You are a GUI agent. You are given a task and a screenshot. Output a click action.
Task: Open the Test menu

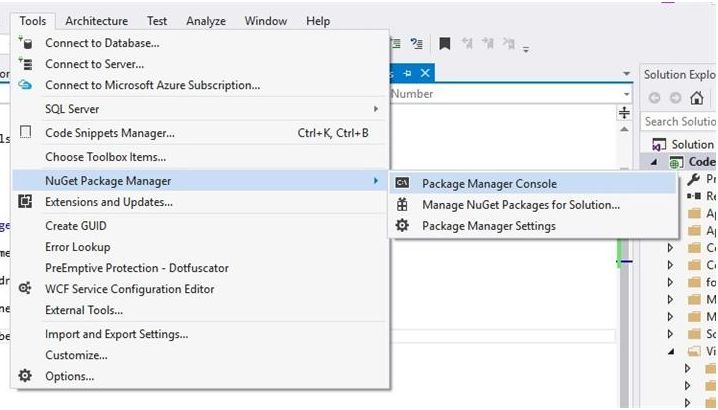[157, 21]
